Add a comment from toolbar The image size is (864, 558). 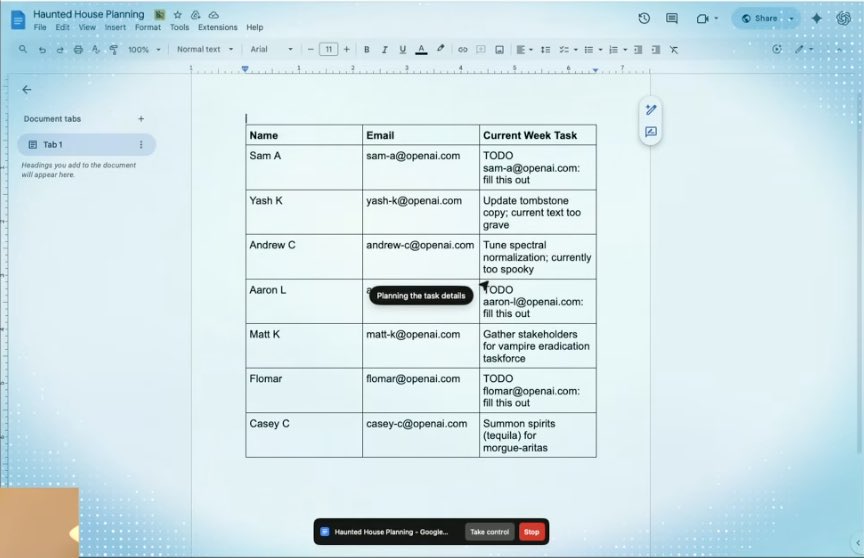click(x=481, y=50)
